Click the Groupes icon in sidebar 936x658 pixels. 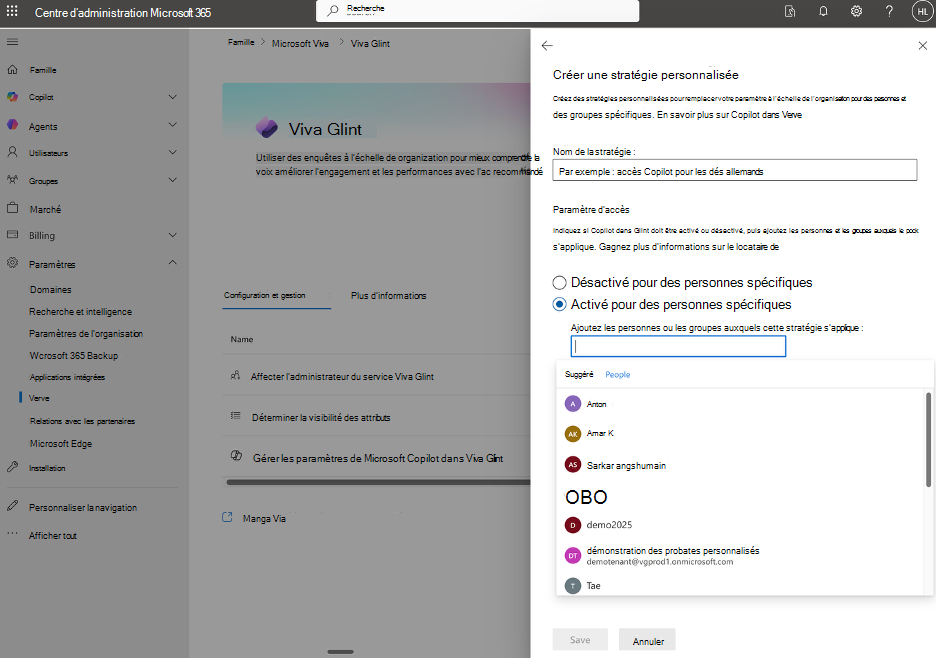click(13, 180)
